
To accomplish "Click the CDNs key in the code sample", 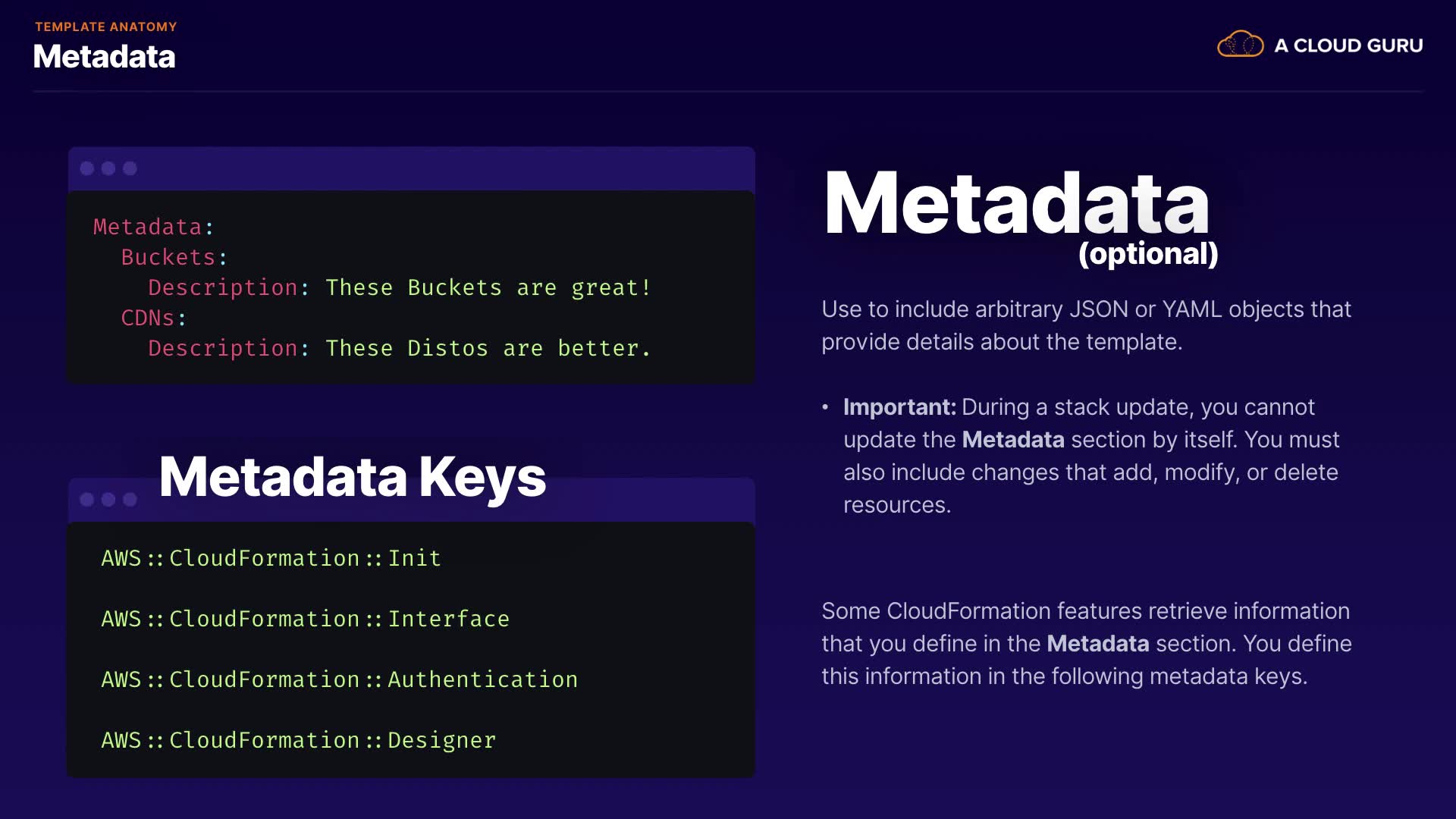I will pyautogui.click(x=148, y=318).
